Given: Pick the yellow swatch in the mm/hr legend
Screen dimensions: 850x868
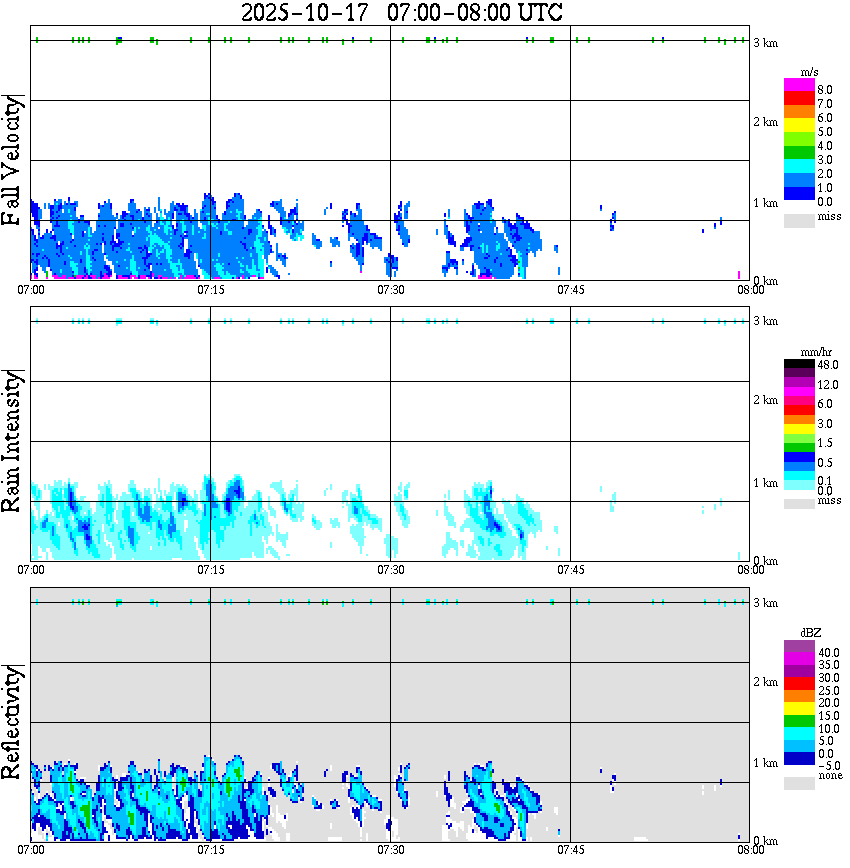Looking at the screenshot, I should 799,429.
